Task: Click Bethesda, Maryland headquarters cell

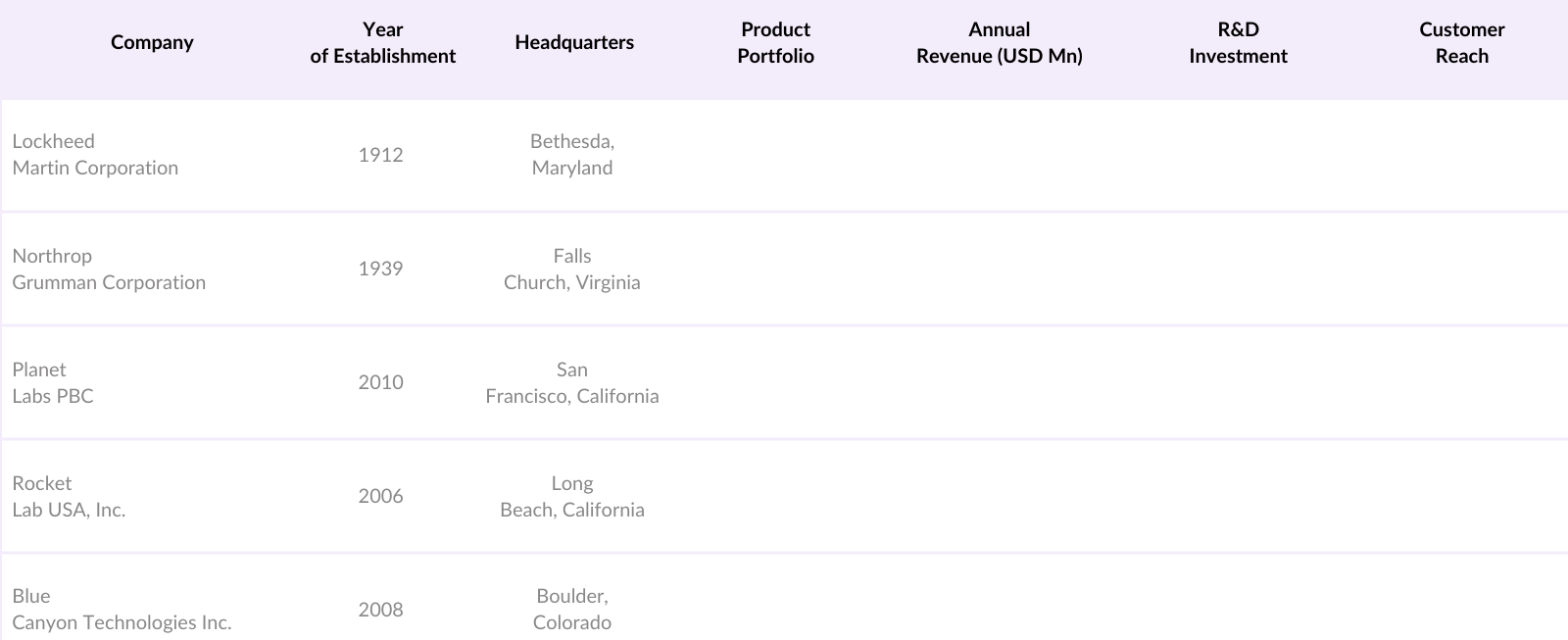Action: [572, 155]
